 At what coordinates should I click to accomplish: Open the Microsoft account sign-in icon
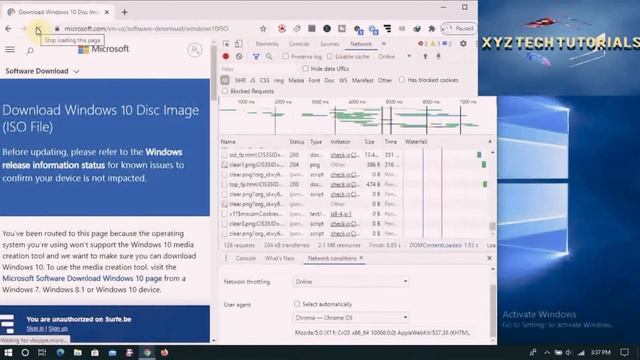[195, 50]
